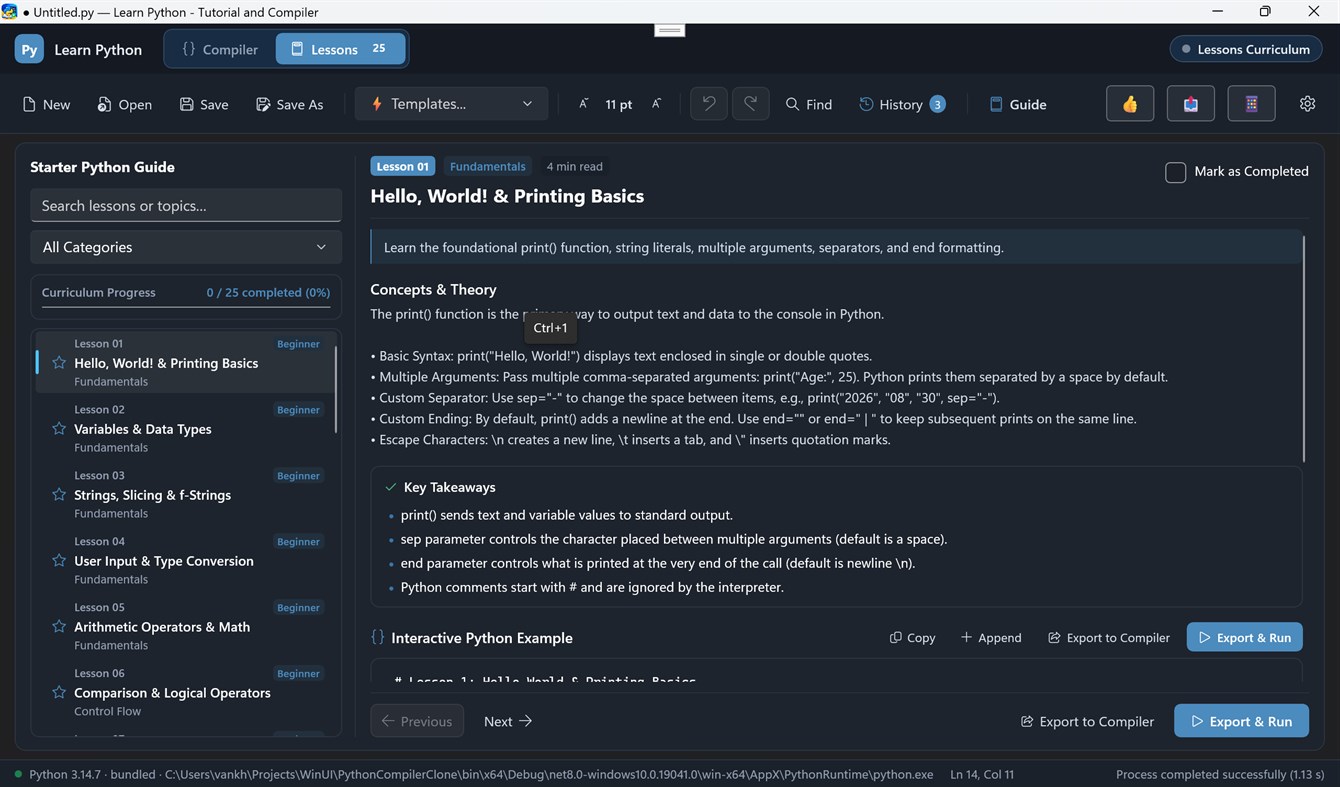Star the User Input & Type Conversion lesson
This screenshot has height=787, width=1340.
[59, 561]
